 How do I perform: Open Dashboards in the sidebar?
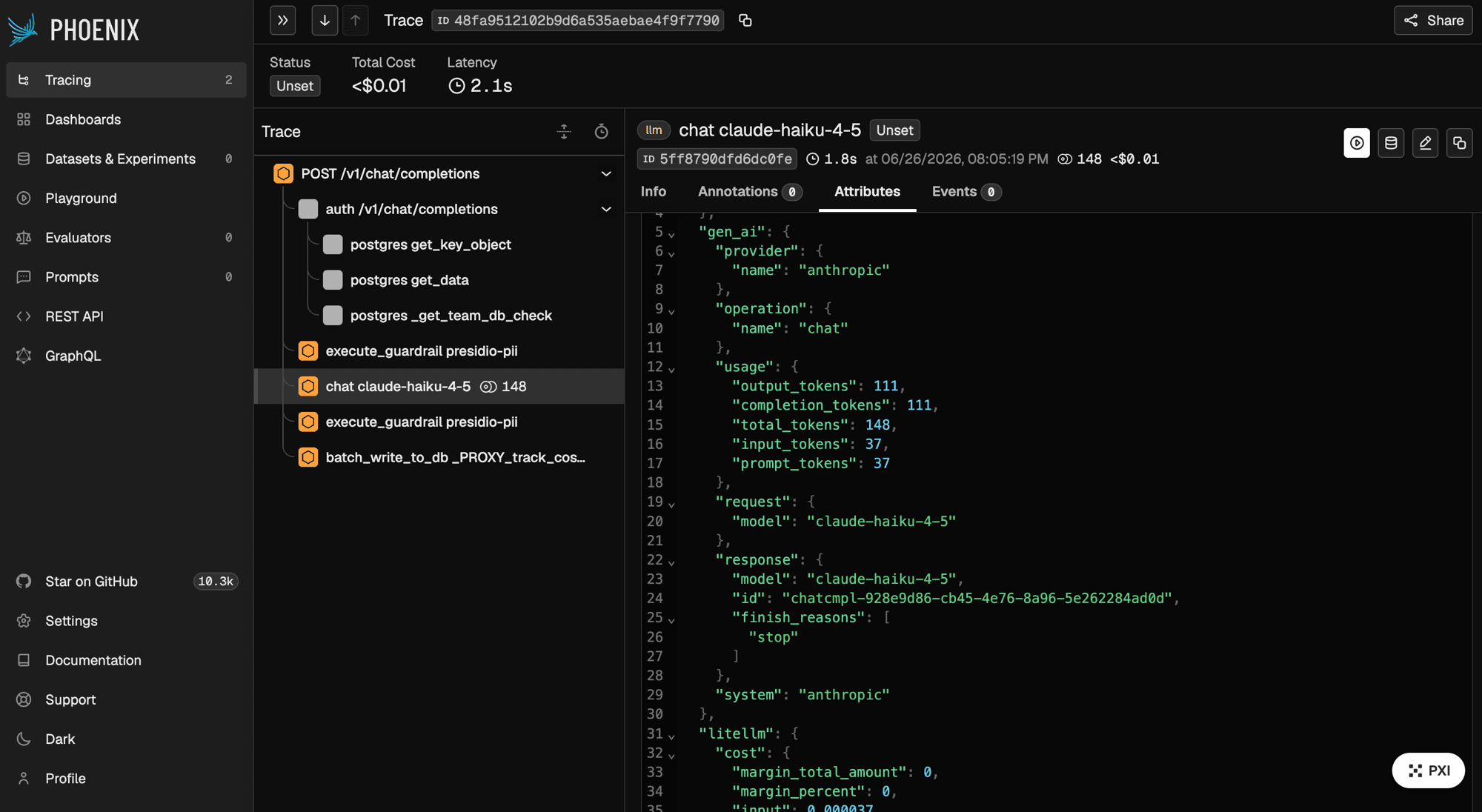126,119
